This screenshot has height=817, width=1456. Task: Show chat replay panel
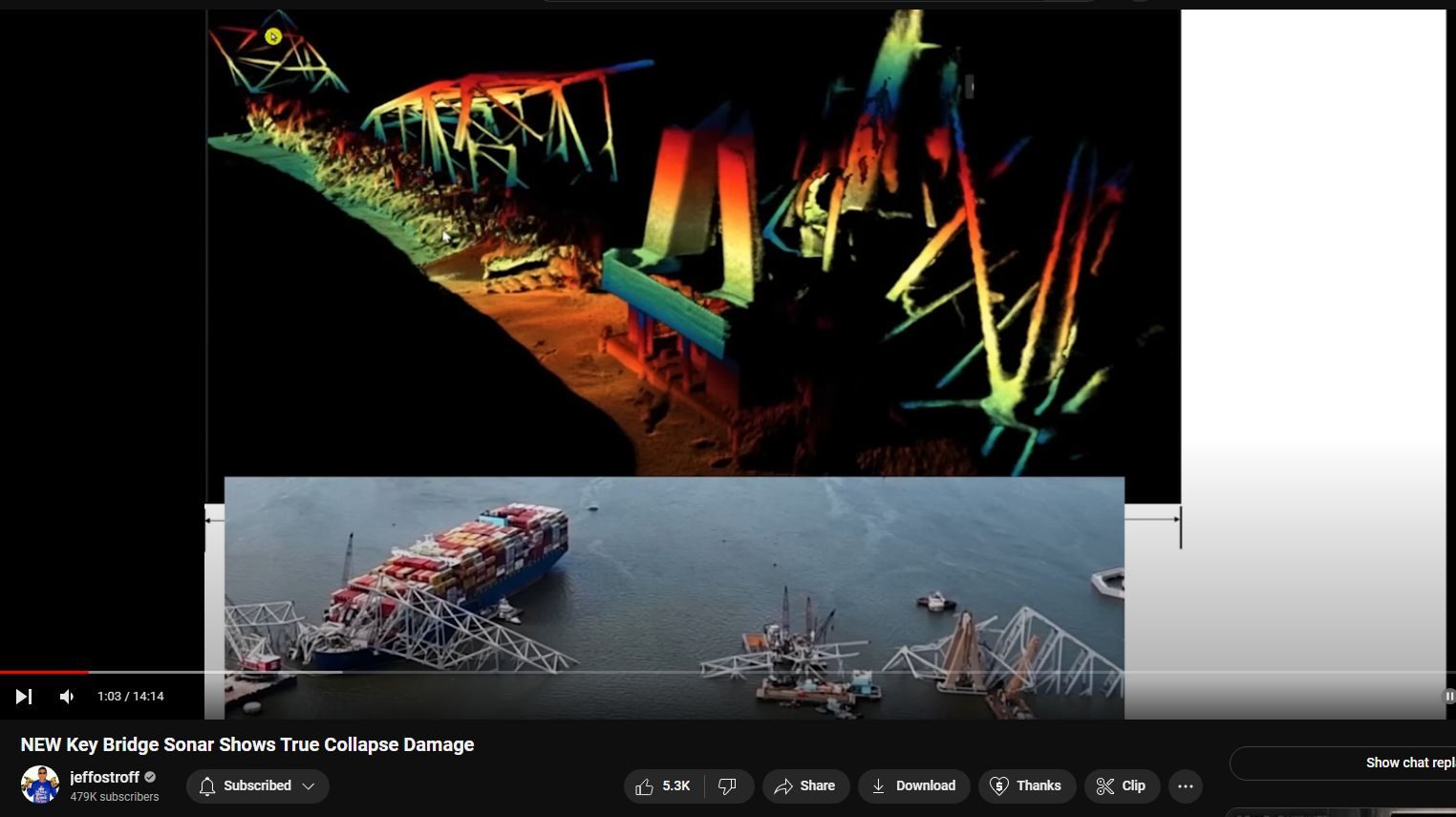click(1342, 763)
